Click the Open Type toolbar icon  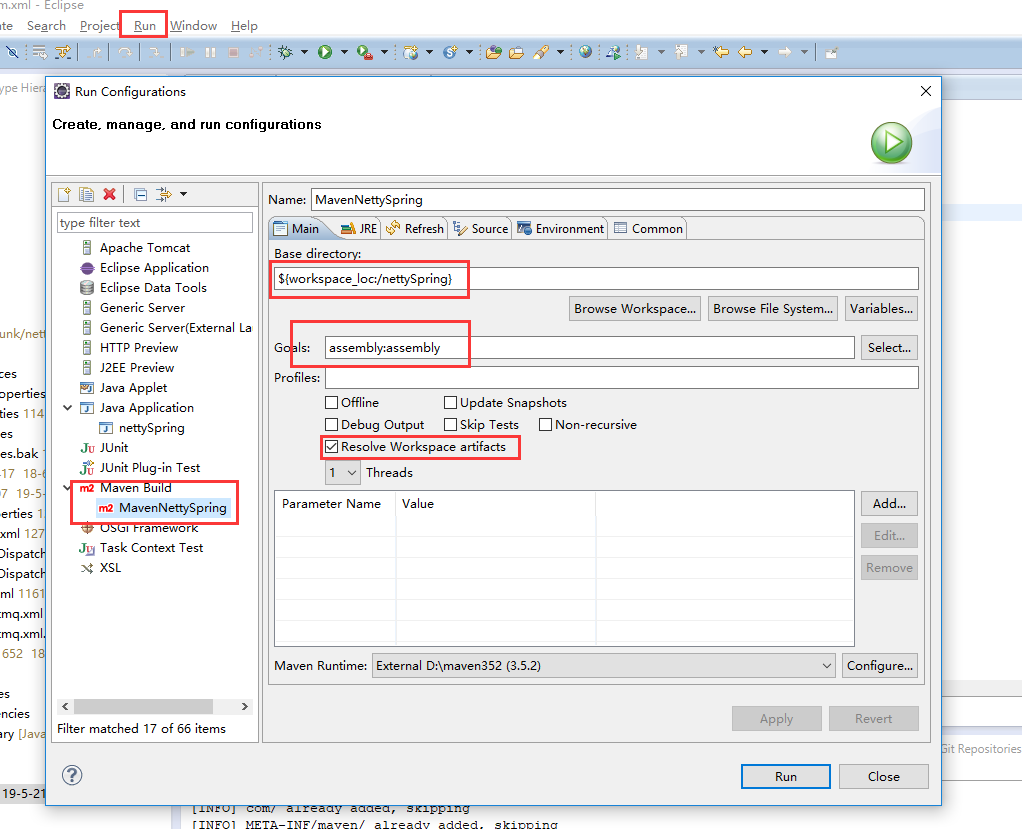(x=493, y=52)
